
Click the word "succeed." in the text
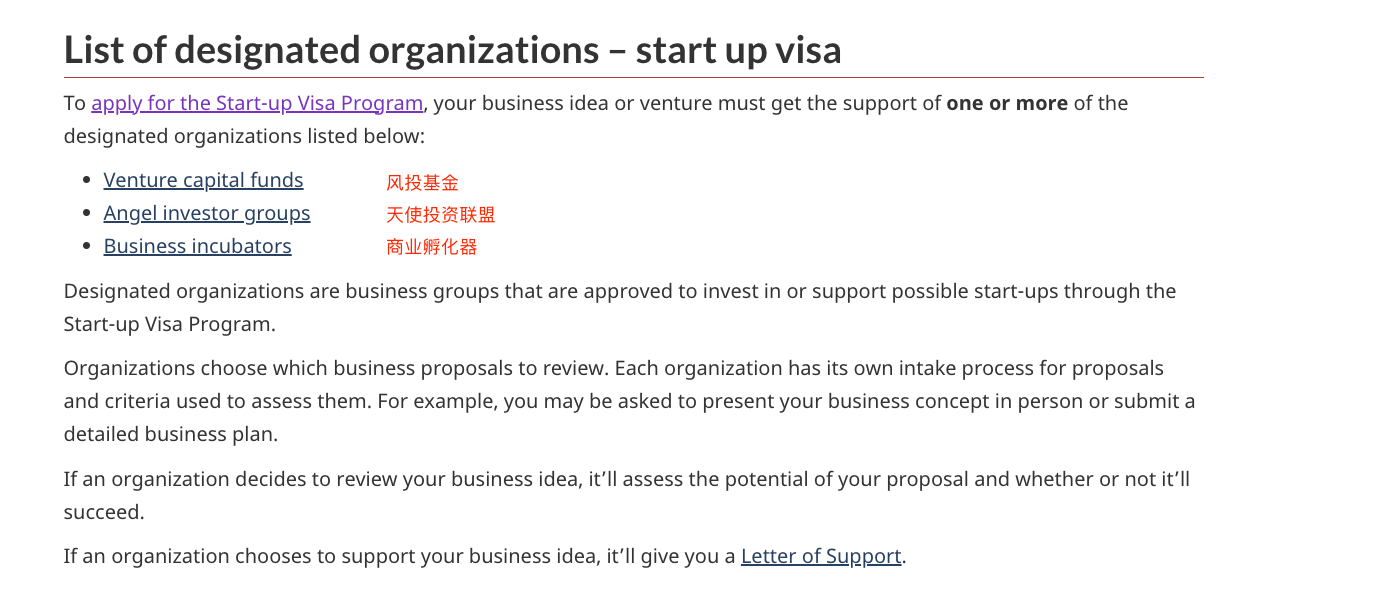pos(104,512)
